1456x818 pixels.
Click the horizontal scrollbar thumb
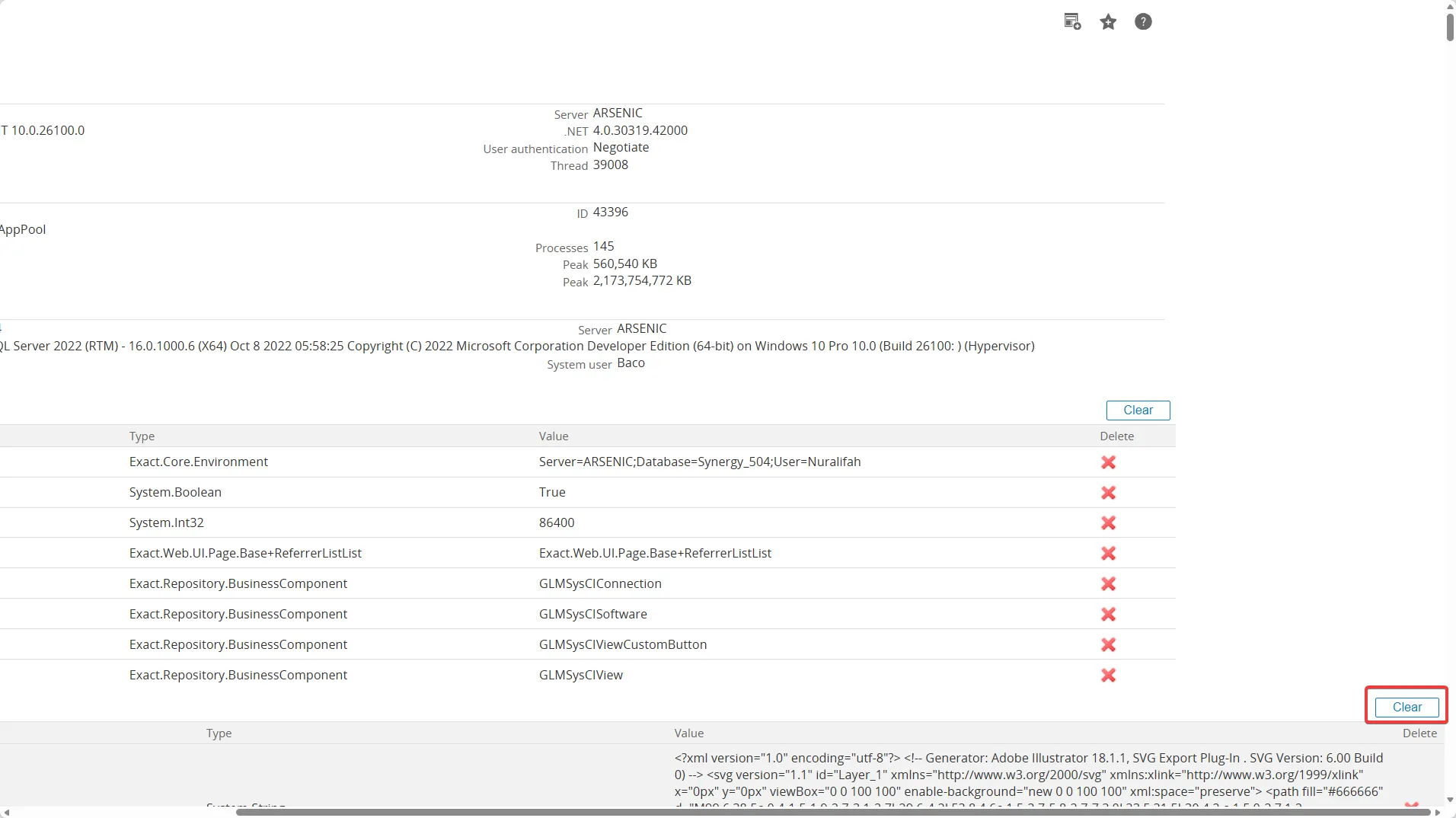point(833,812)
